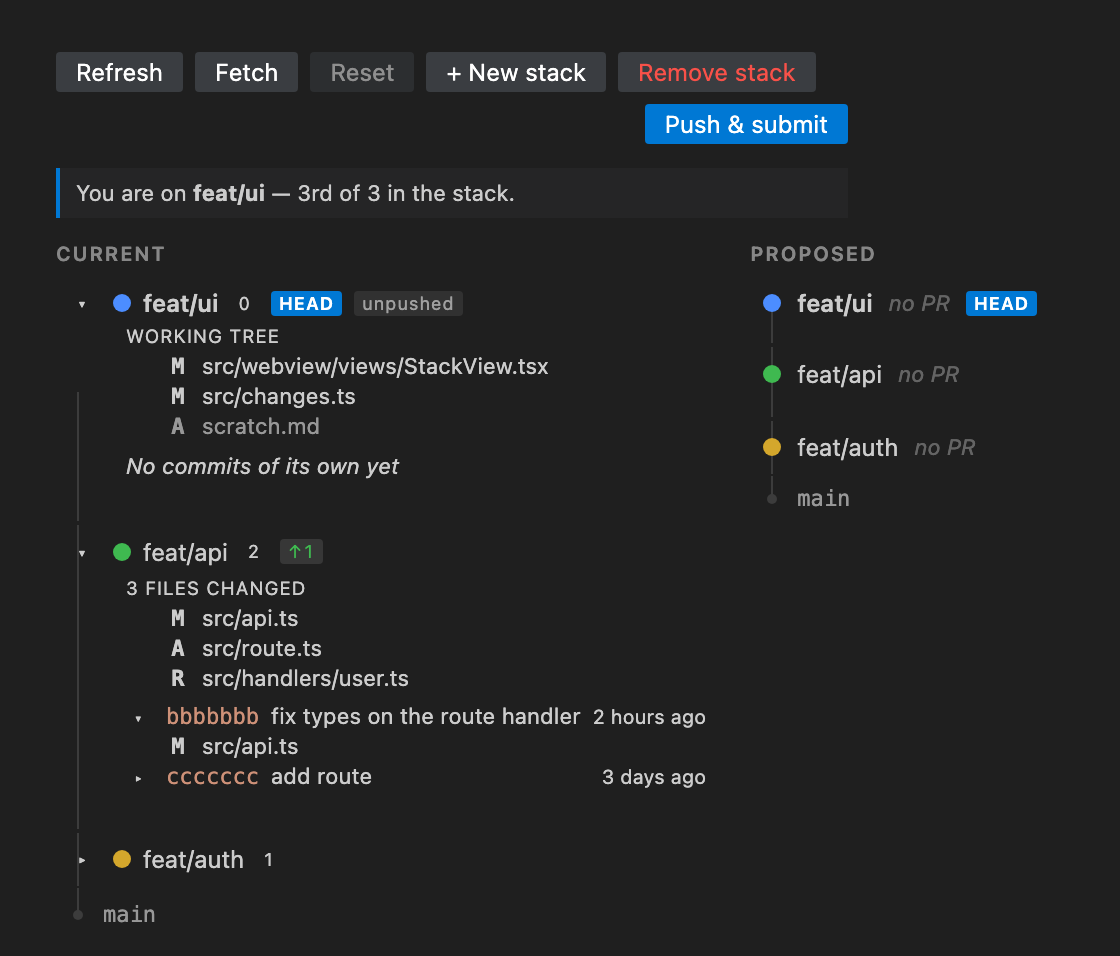Collapse the feat/ui branch in Current
This screenshot has width=1120, height=956.
click(x=82, y=304)
